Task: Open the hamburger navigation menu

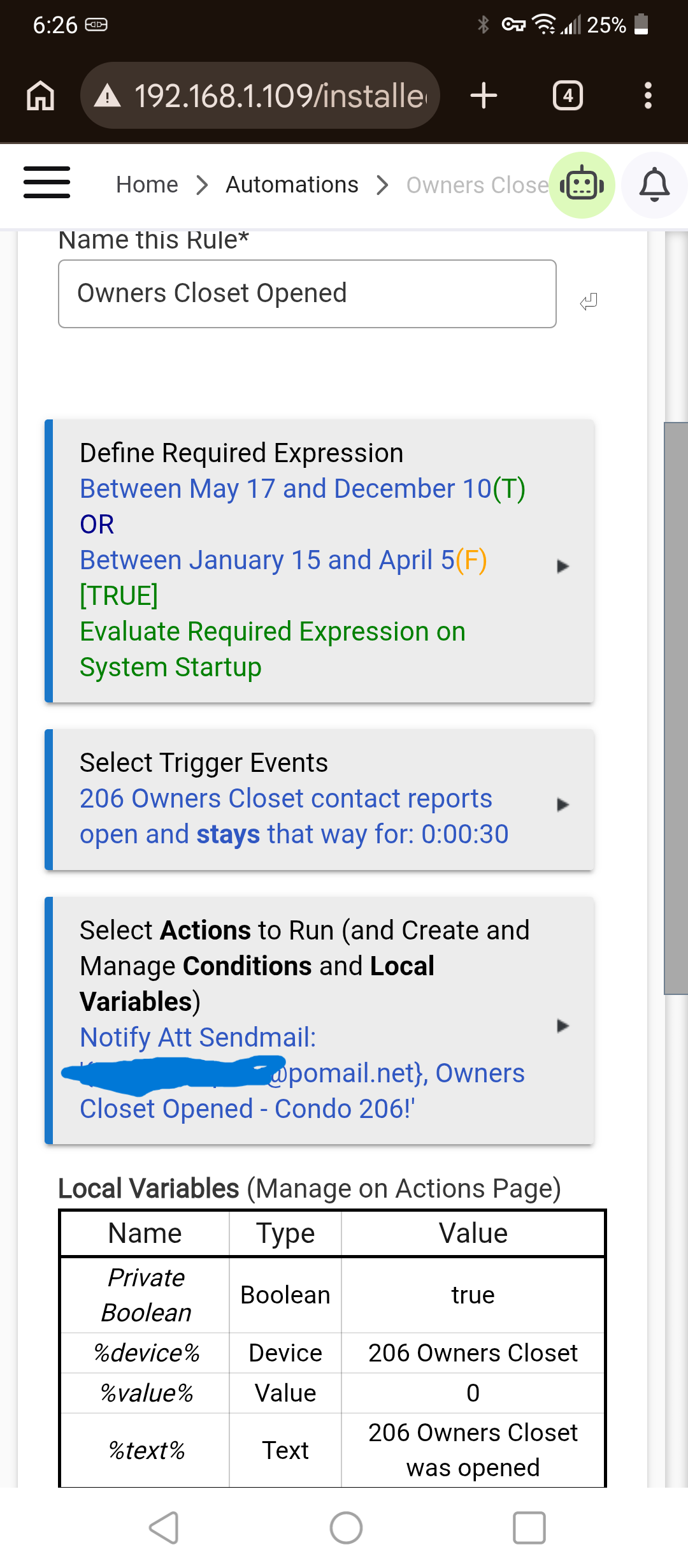Action: [47, 183]
